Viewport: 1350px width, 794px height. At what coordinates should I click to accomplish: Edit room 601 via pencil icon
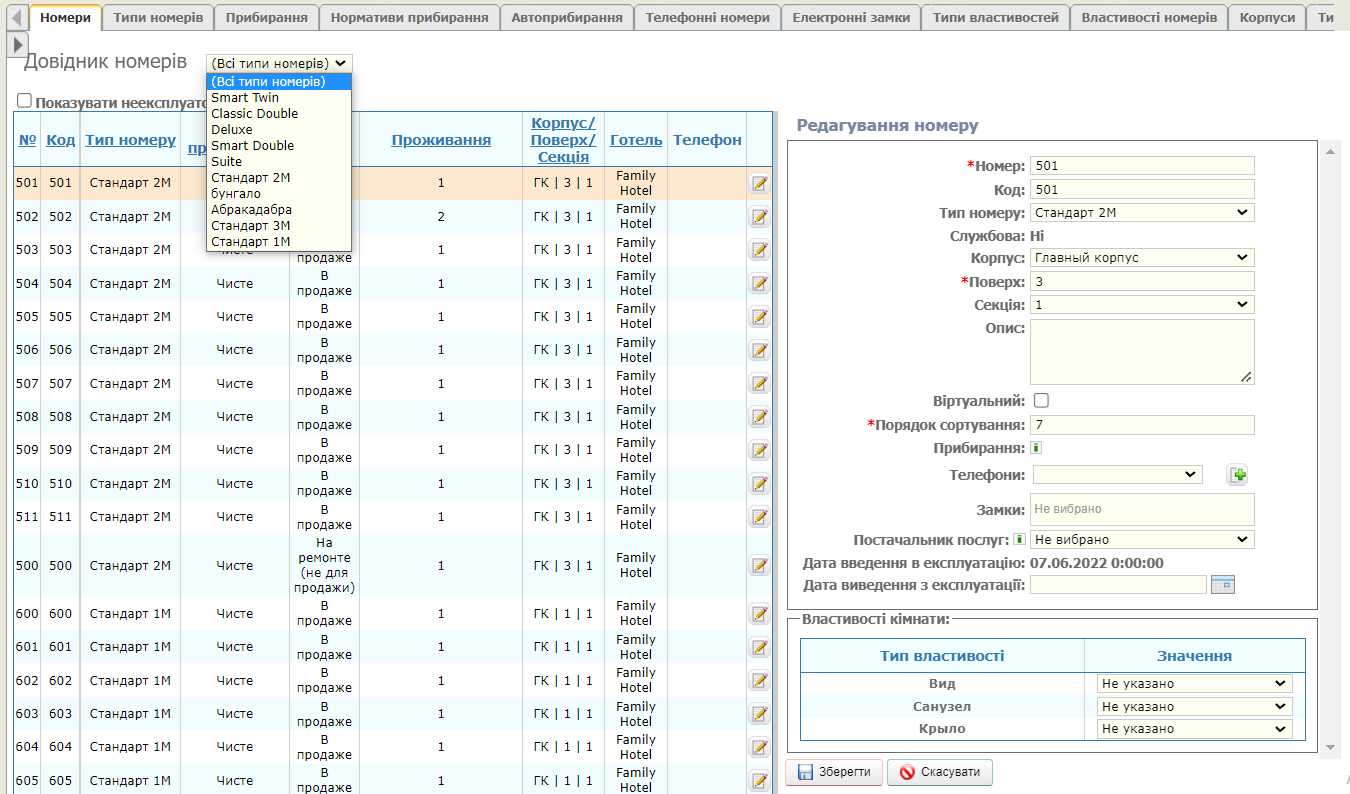[759, 647]
